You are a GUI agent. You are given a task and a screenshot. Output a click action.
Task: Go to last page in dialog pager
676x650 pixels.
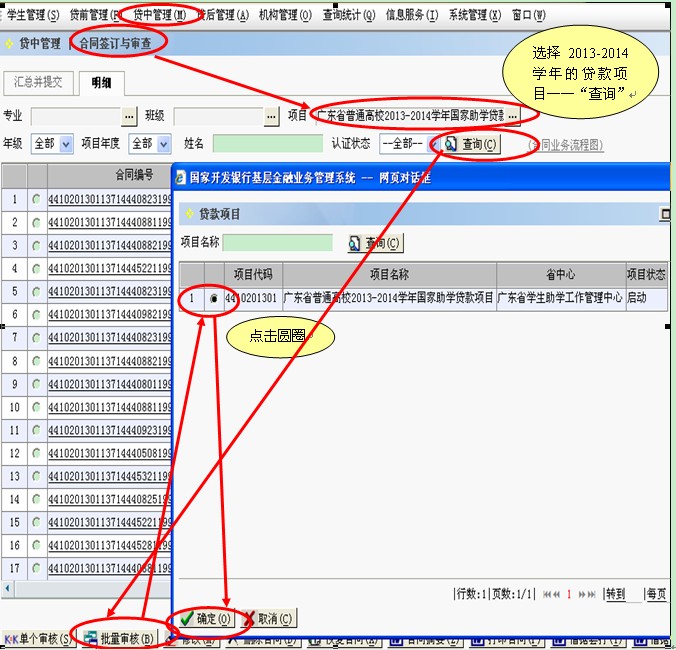coord(592,594)
